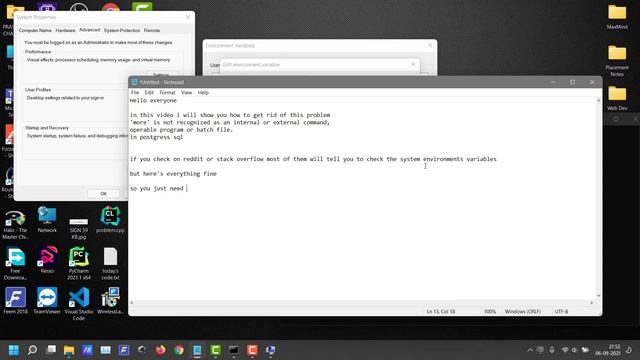The height and width of the screenshot is (360, 640).
Task: Open Notepad File menu
Action: click(135, 93)
